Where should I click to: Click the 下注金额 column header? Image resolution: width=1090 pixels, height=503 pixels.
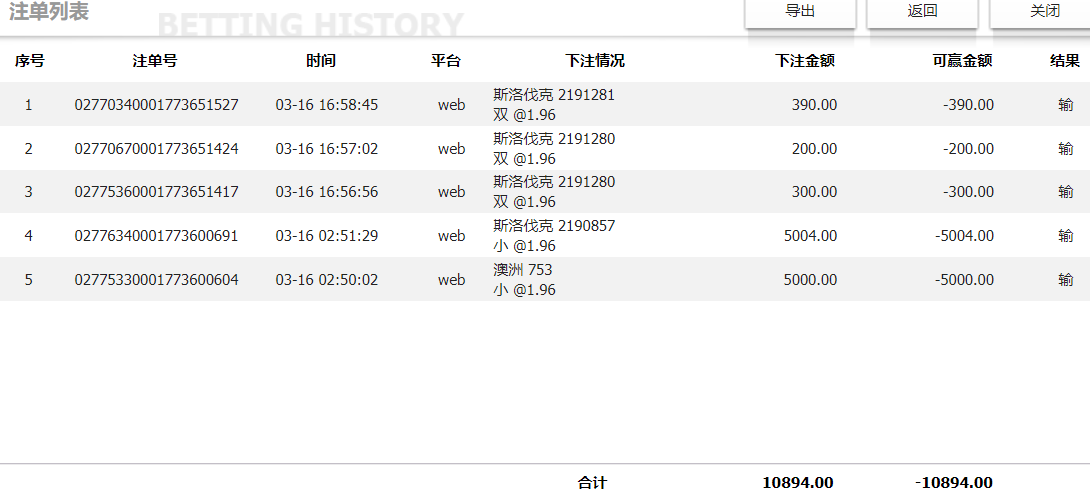[x=805, y=61]
